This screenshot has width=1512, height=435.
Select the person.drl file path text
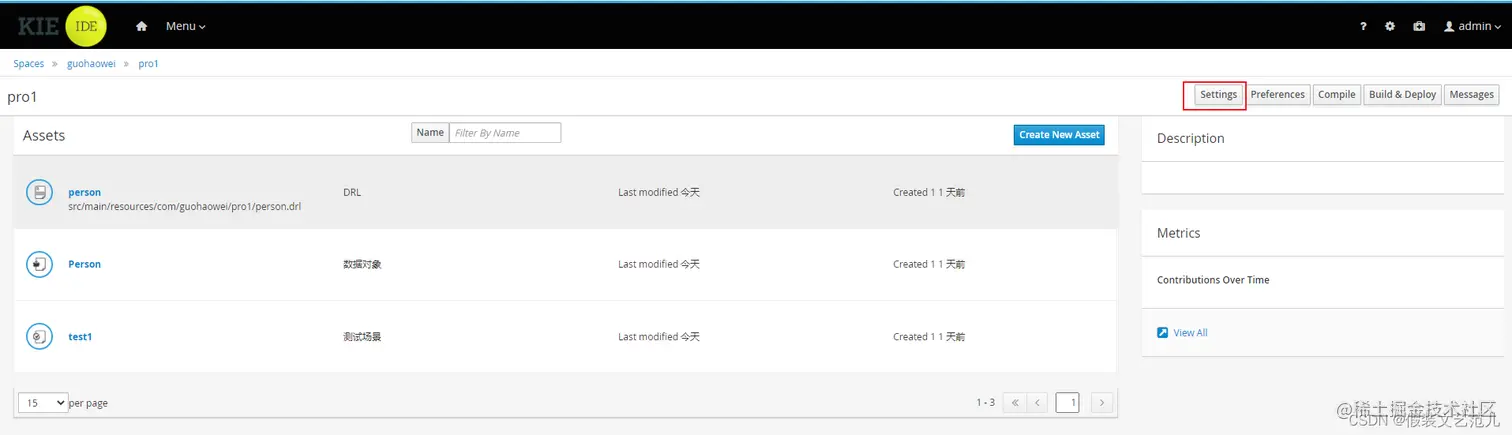[184, 207]
